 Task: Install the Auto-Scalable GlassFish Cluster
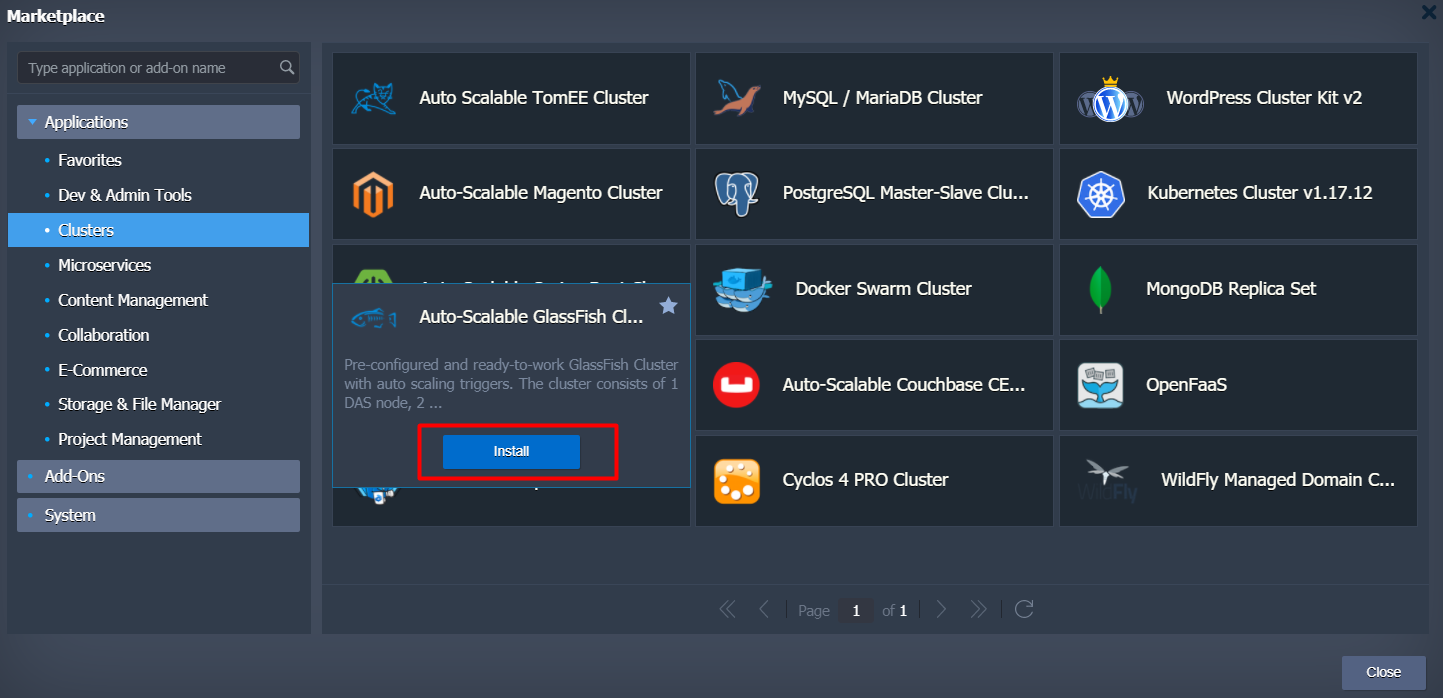511,451
